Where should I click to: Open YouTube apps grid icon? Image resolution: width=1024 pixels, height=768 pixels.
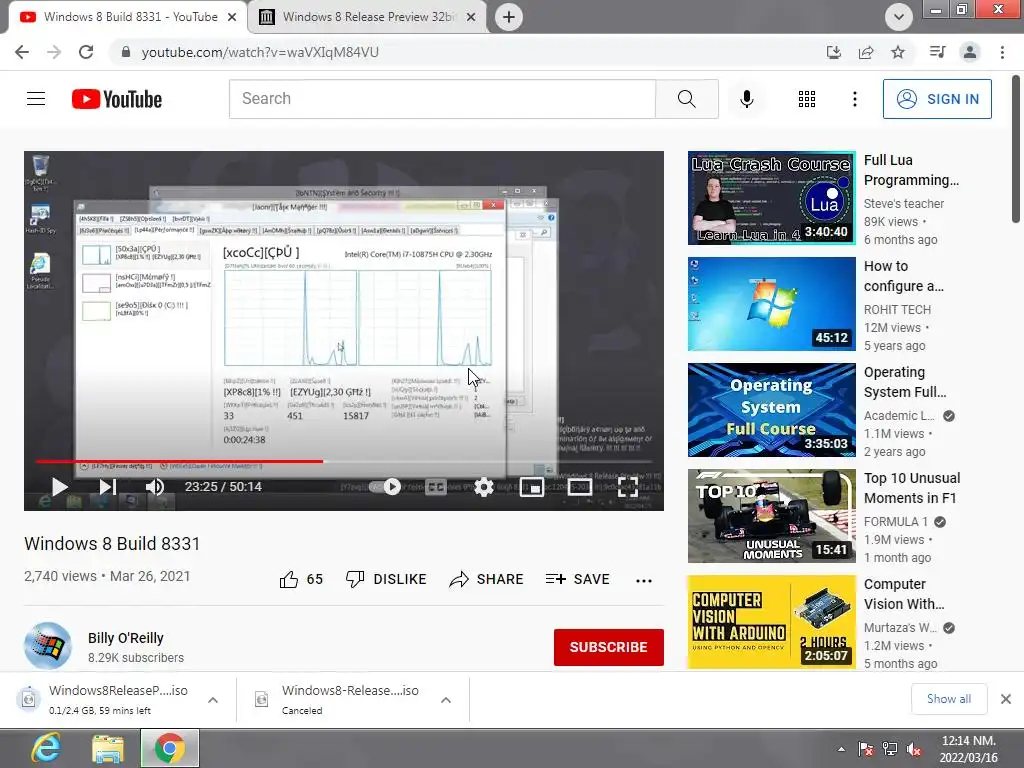807,99
